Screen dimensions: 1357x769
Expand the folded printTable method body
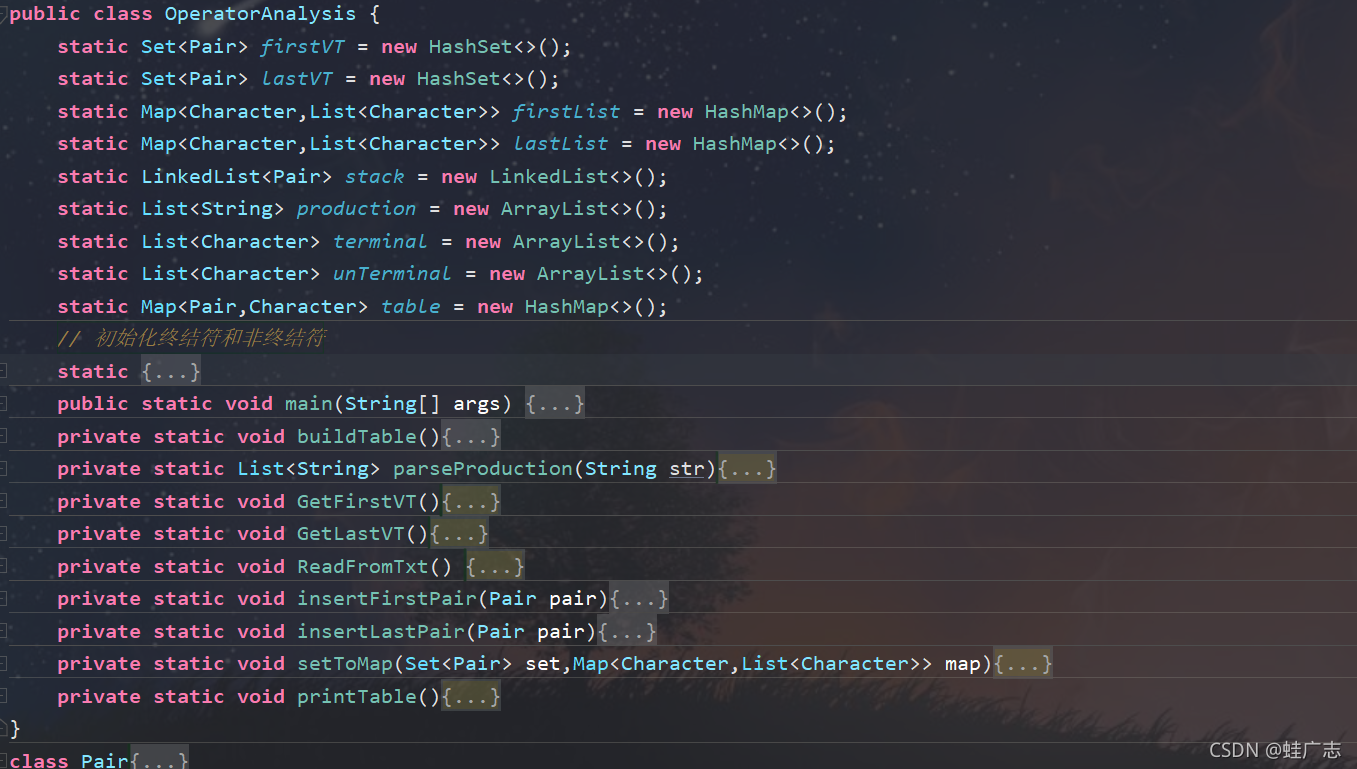[471, 696]
